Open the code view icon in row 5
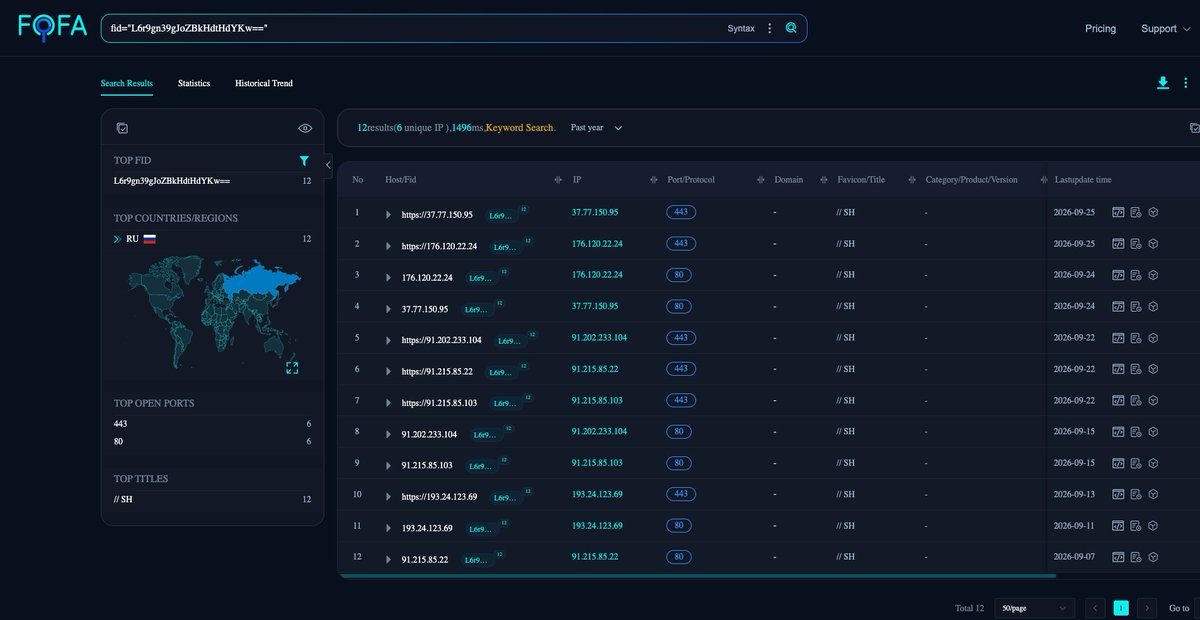This screenshot has height=620, width=1200. click(1118, 337)
